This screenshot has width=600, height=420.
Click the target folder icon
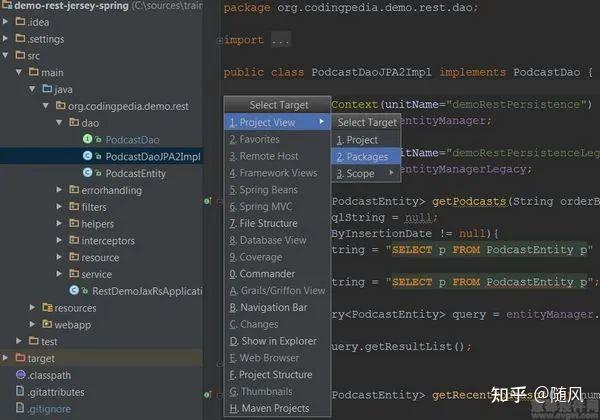[x=20, y=358]
